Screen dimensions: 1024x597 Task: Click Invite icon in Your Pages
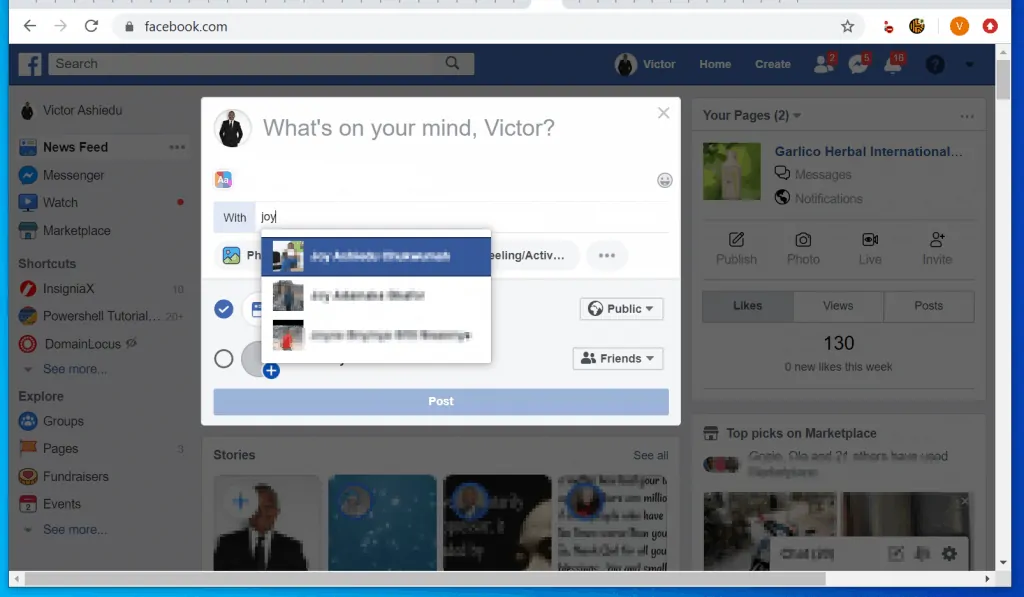click(x=936, y=240)
